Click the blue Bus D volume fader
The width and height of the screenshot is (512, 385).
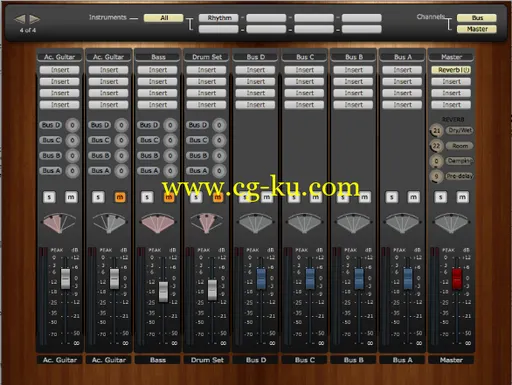[261, 279]
